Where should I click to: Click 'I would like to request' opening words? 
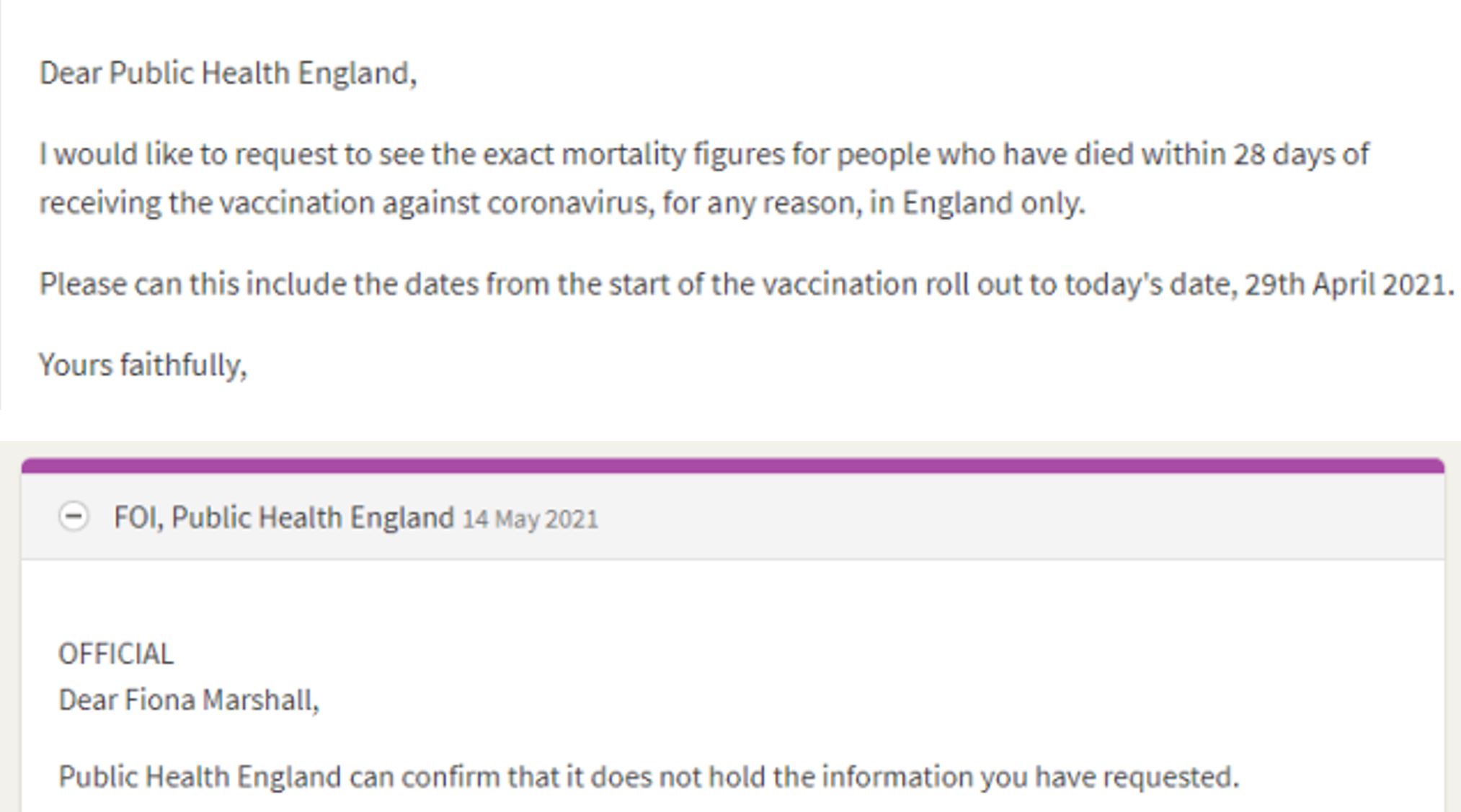pyautogui.click(x=189, y=154)
